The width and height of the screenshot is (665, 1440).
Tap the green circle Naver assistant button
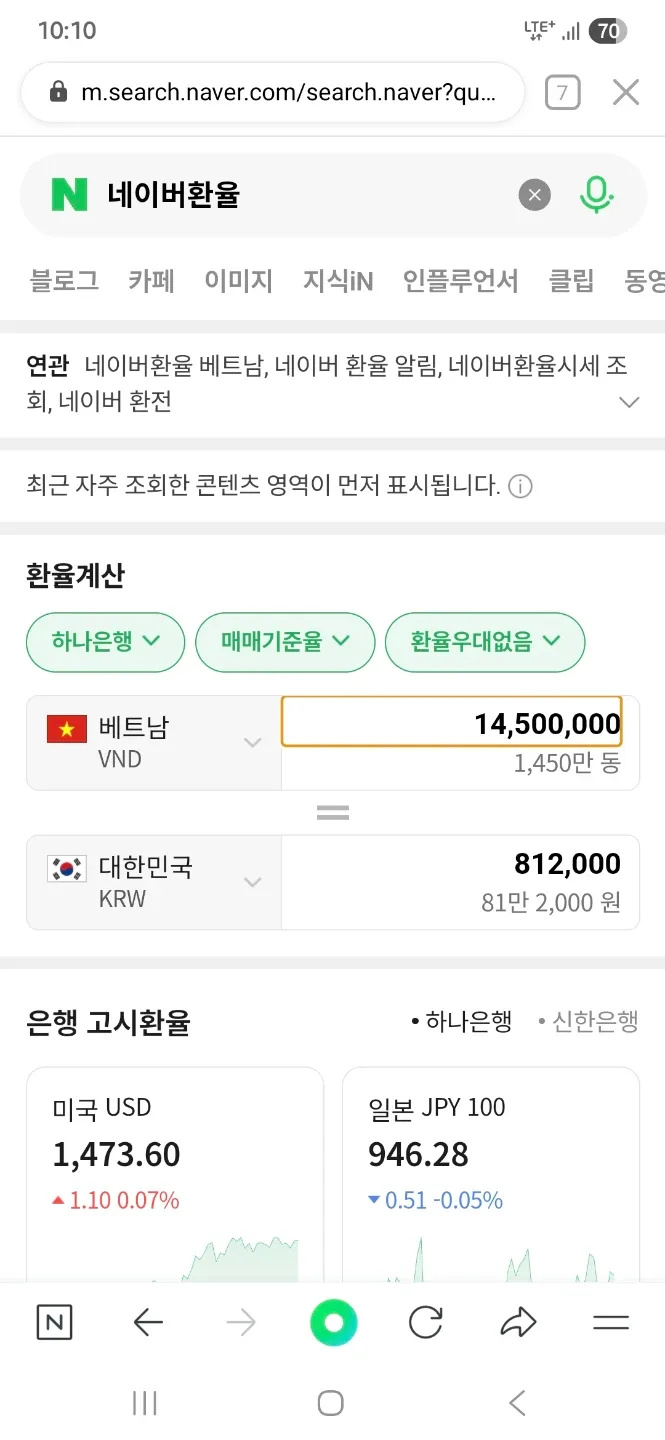tap(333, 1323)
